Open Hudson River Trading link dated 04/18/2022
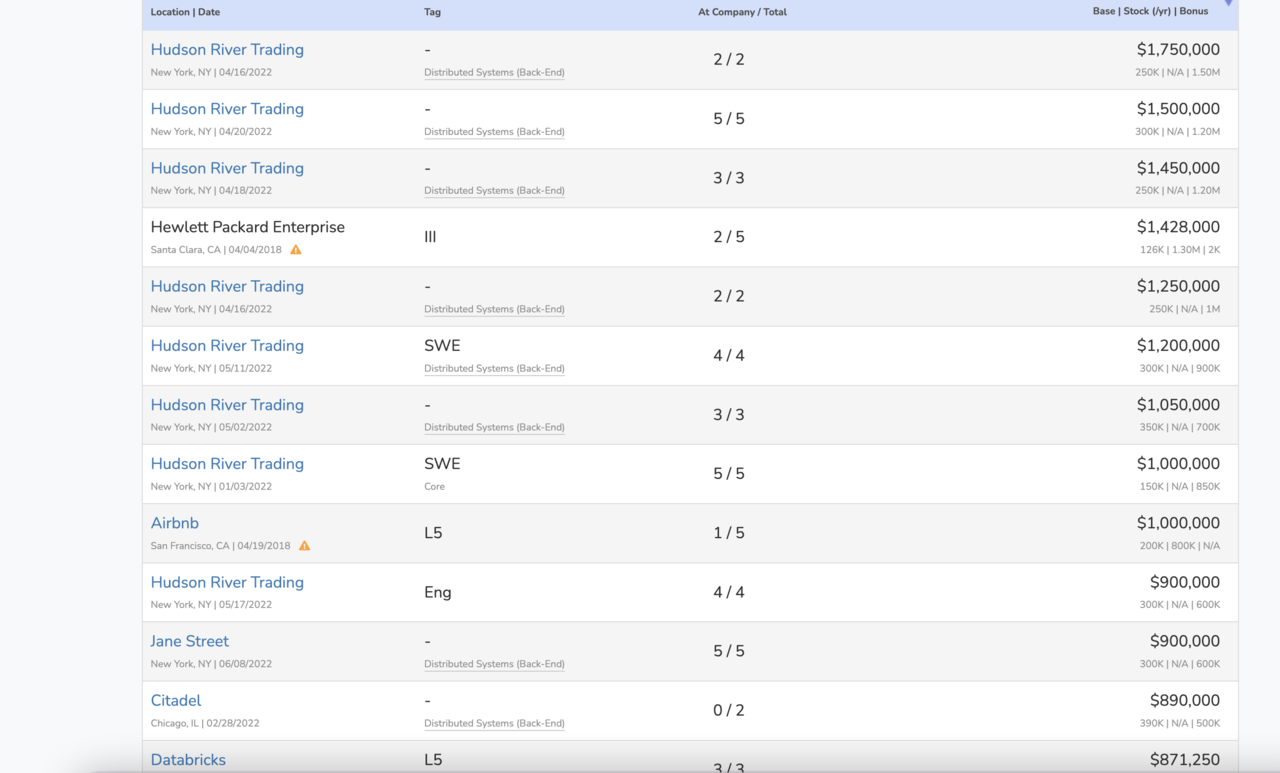 [x=227, y=168]
